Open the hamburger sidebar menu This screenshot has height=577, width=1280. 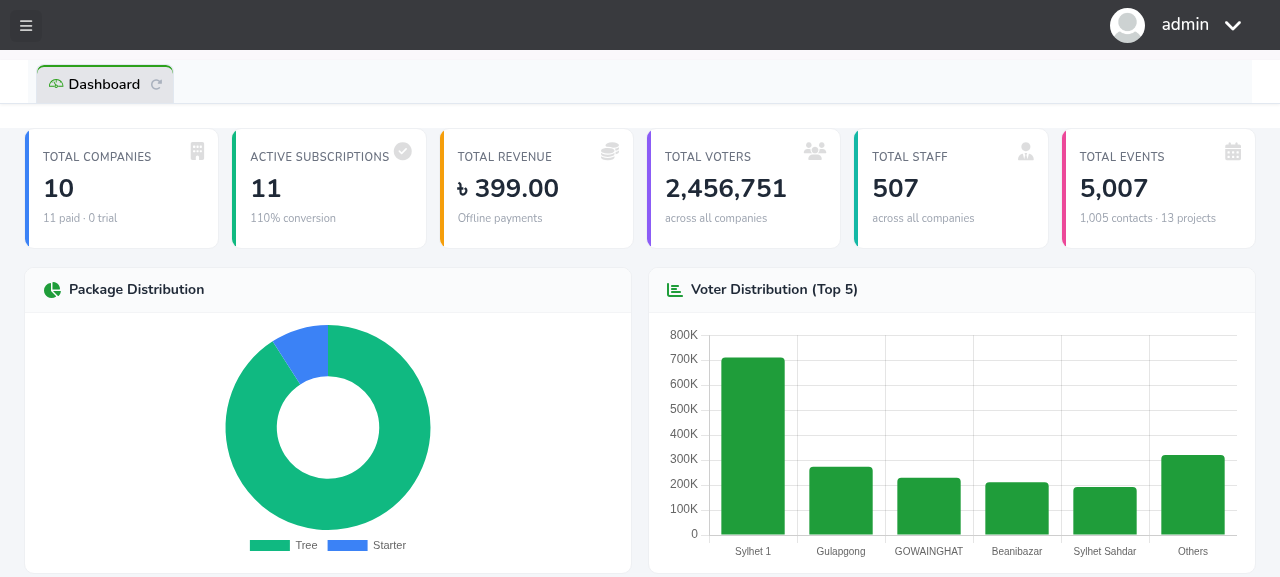click(x=26, y=25)
